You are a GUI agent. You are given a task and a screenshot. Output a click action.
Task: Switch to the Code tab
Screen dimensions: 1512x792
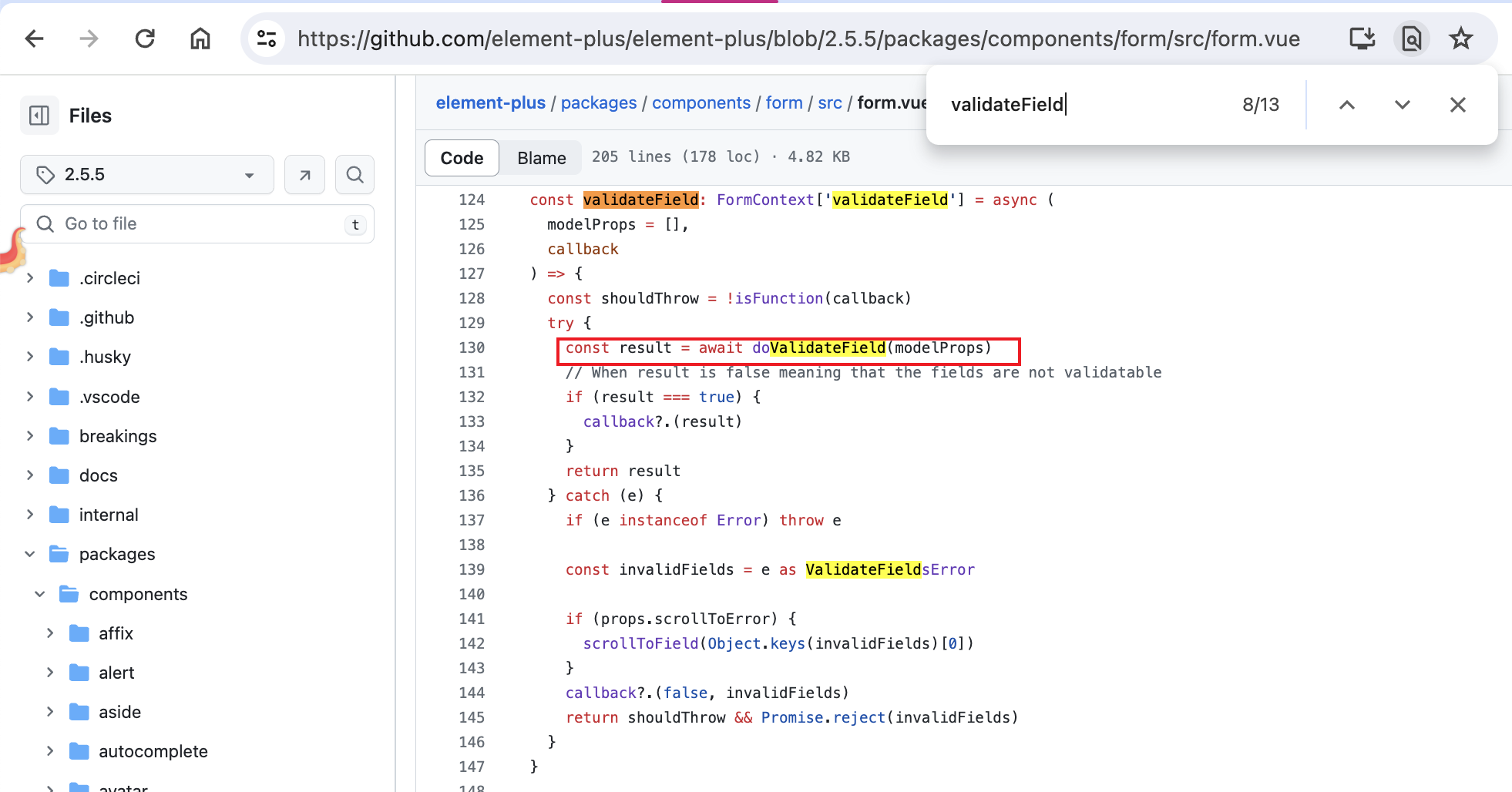(x=461, y=157)
